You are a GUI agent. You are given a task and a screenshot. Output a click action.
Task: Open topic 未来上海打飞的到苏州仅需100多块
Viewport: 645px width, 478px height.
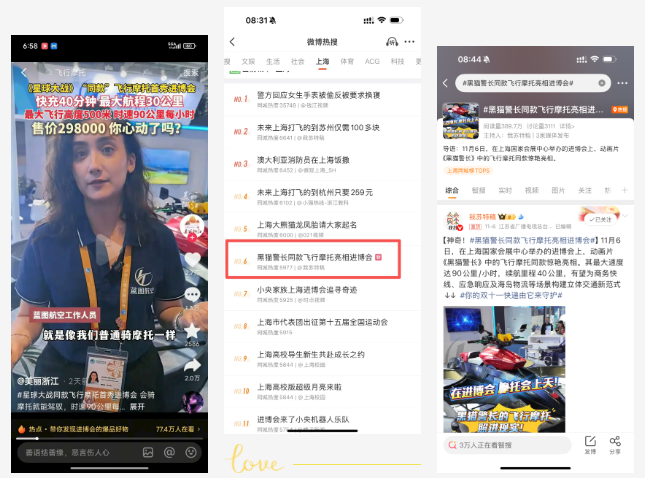322,132
